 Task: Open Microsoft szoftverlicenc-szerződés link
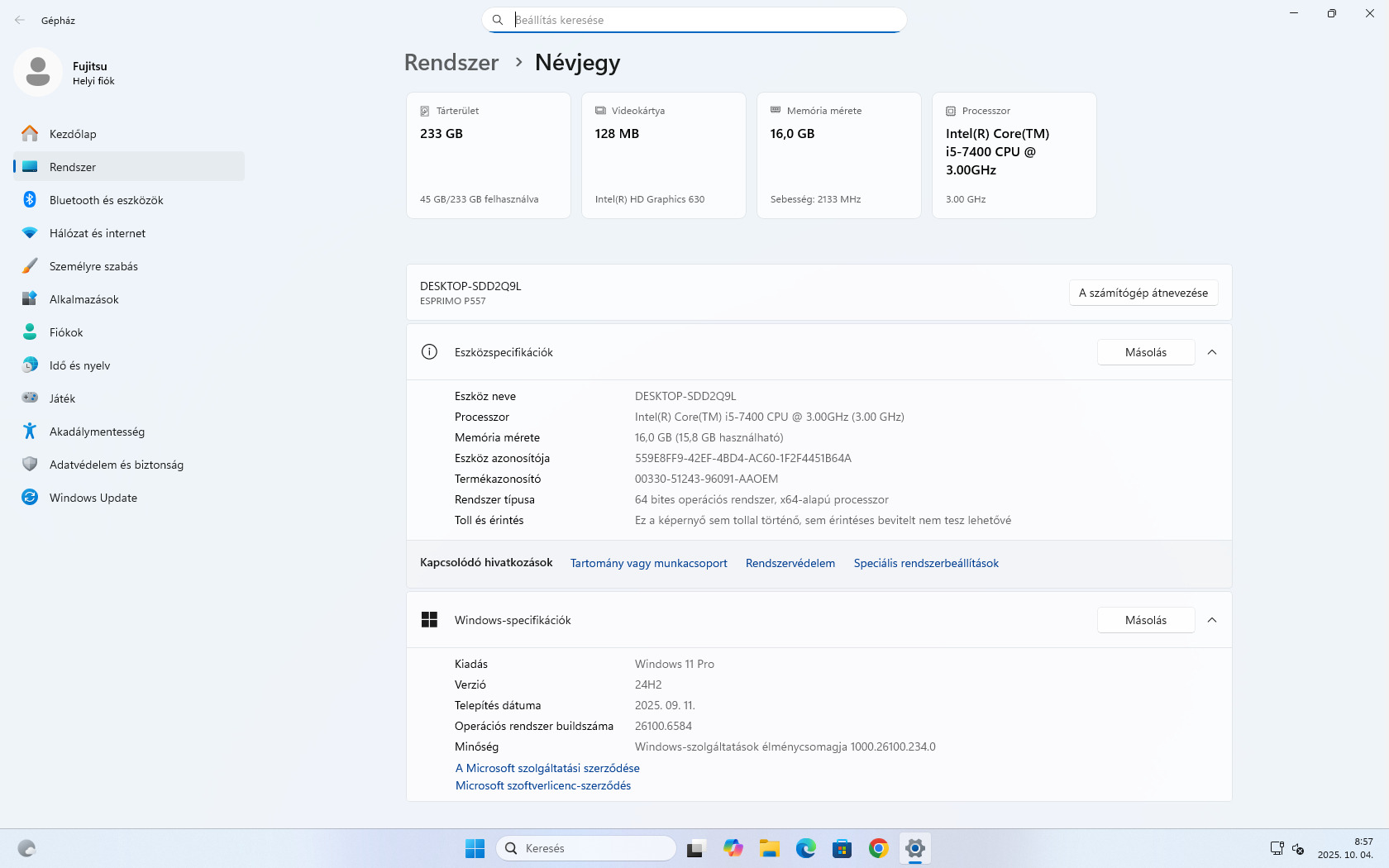click(543, 786)
